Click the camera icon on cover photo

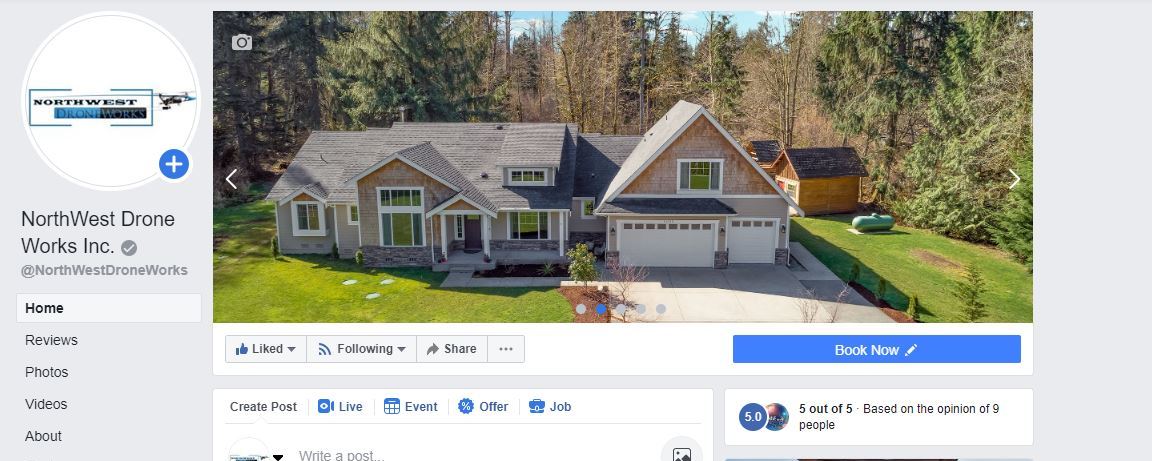(242, 43)
